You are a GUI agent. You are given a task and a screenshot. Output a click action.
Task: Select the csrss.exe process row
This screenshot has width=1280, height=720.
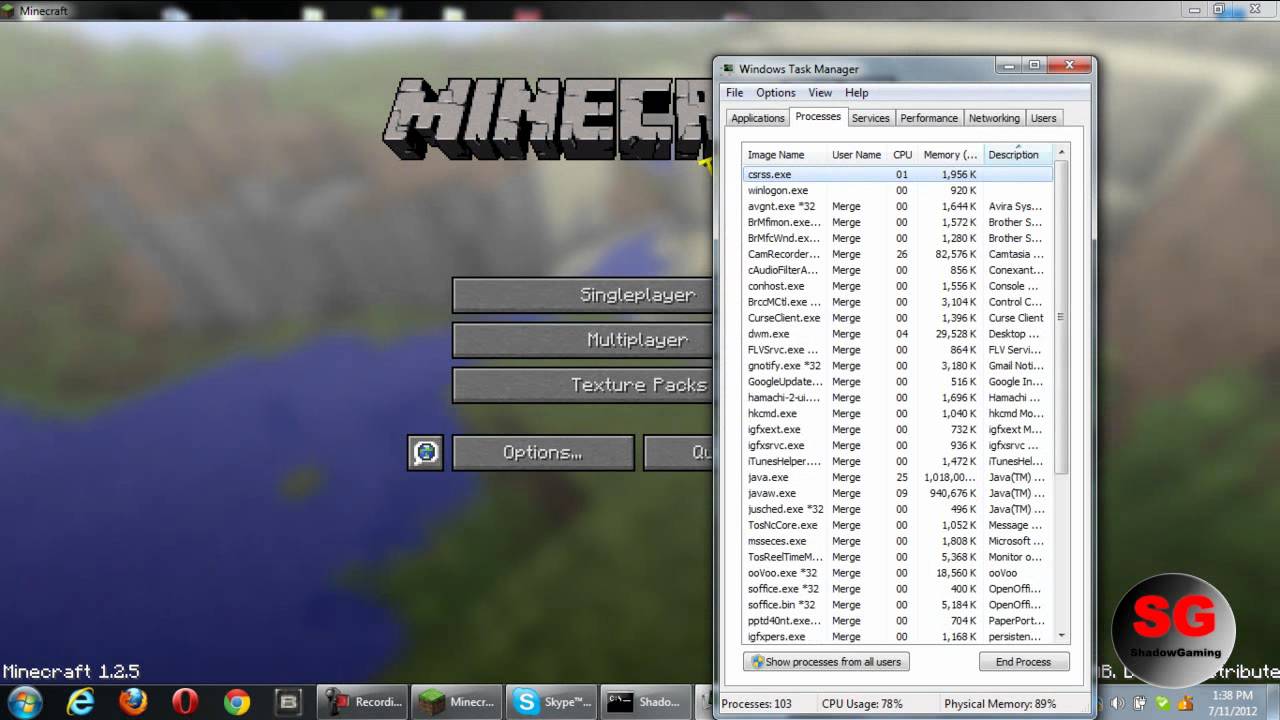(898, 174)
